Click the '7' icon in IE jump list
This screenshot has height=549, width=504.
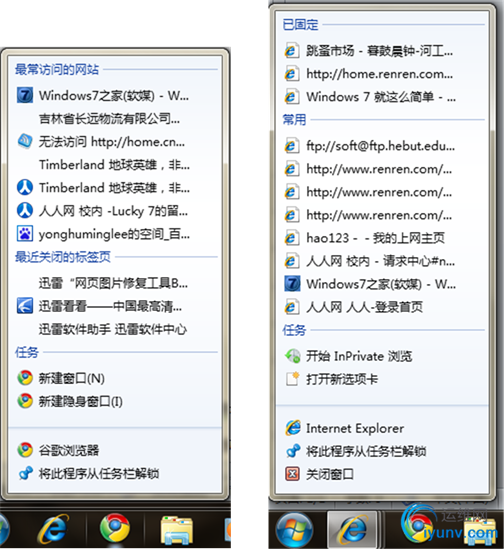(292, 284)
